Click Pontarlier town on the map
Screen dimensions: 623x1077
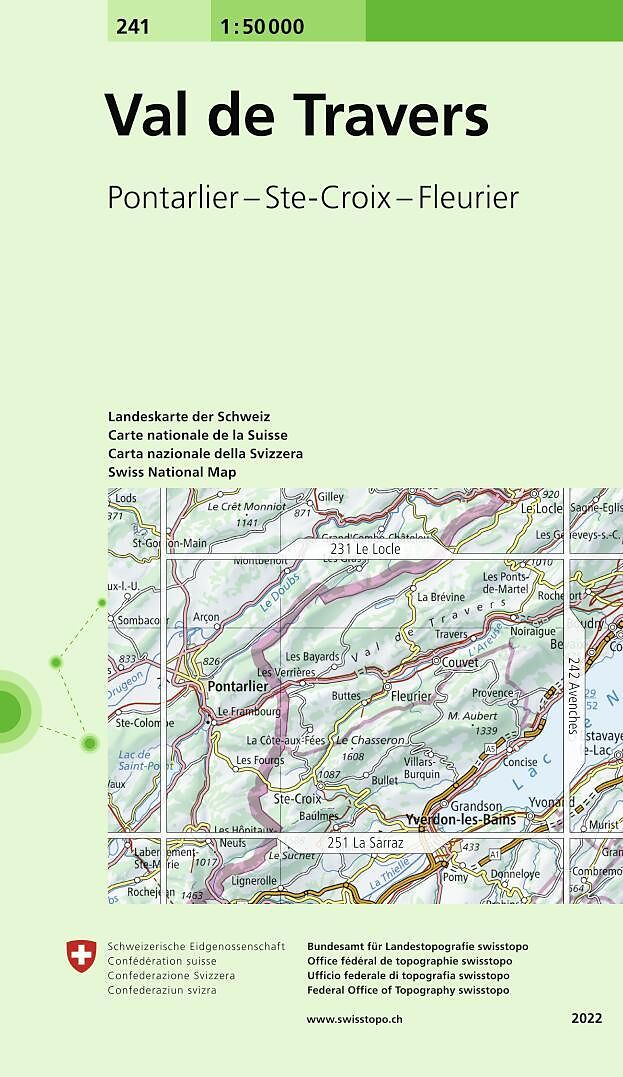pos(237,687)
